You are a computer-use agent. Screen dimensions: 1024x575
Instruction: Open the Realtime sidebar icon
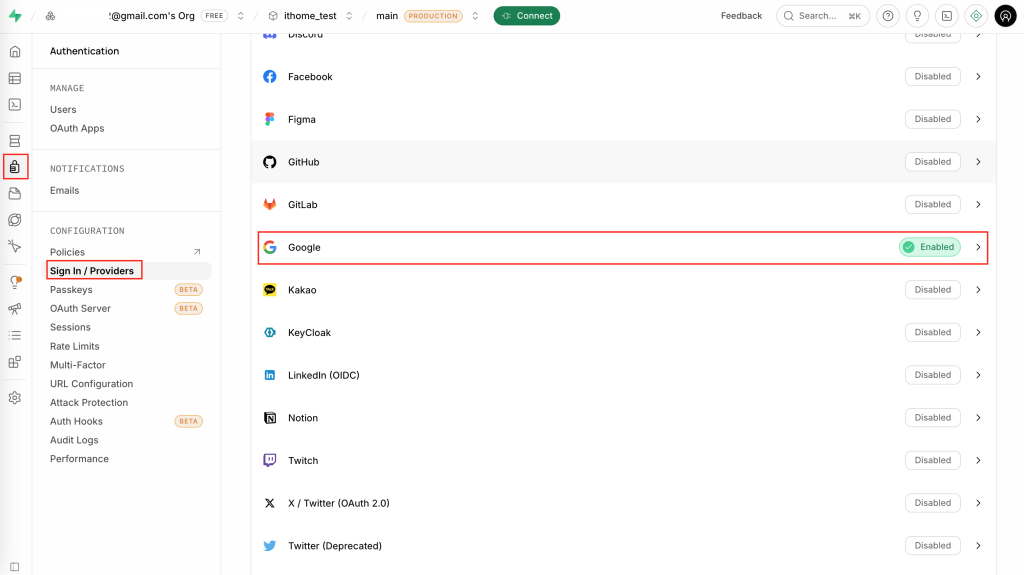pyautogui.click(x=15, y=246)
